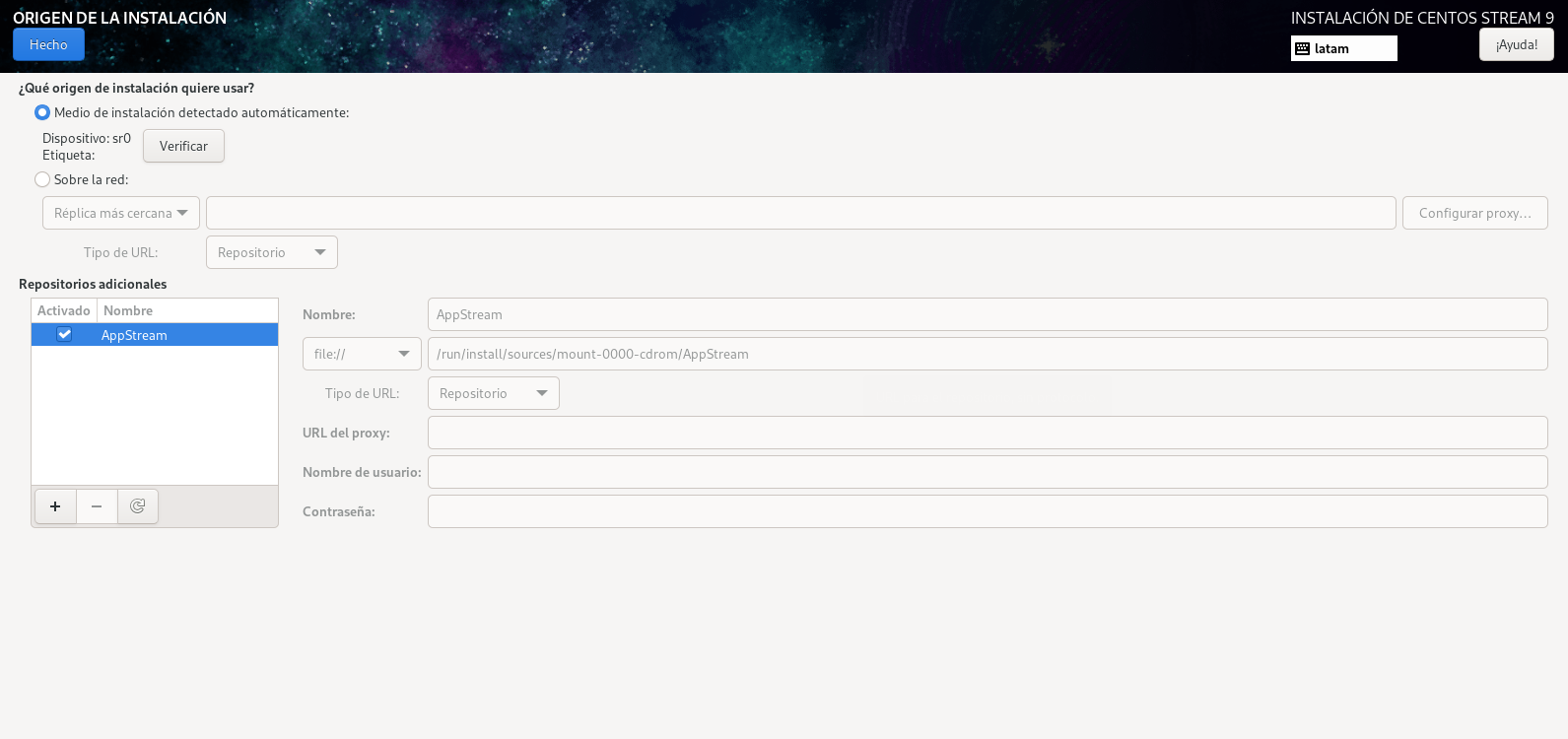
Task: Click the remove repository minus icon
Action: [x=97, y=506]
